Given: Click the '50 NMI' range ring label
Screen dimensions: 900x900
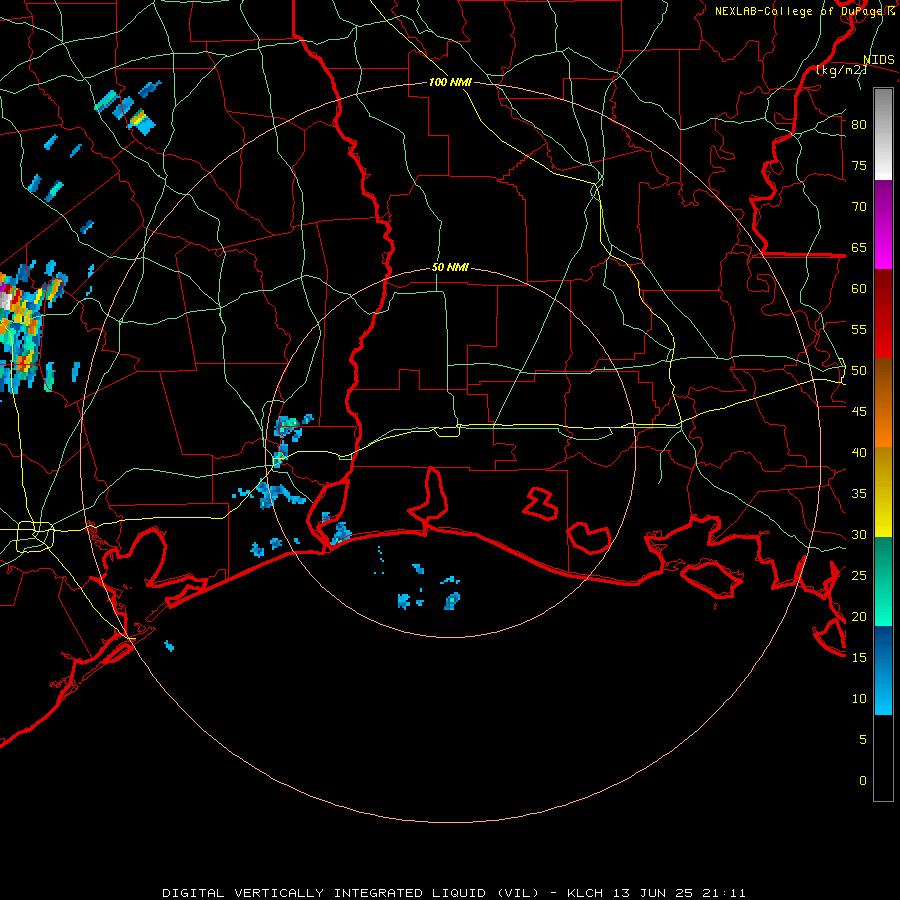Looking at the screenshot, I should coord(450,267).
